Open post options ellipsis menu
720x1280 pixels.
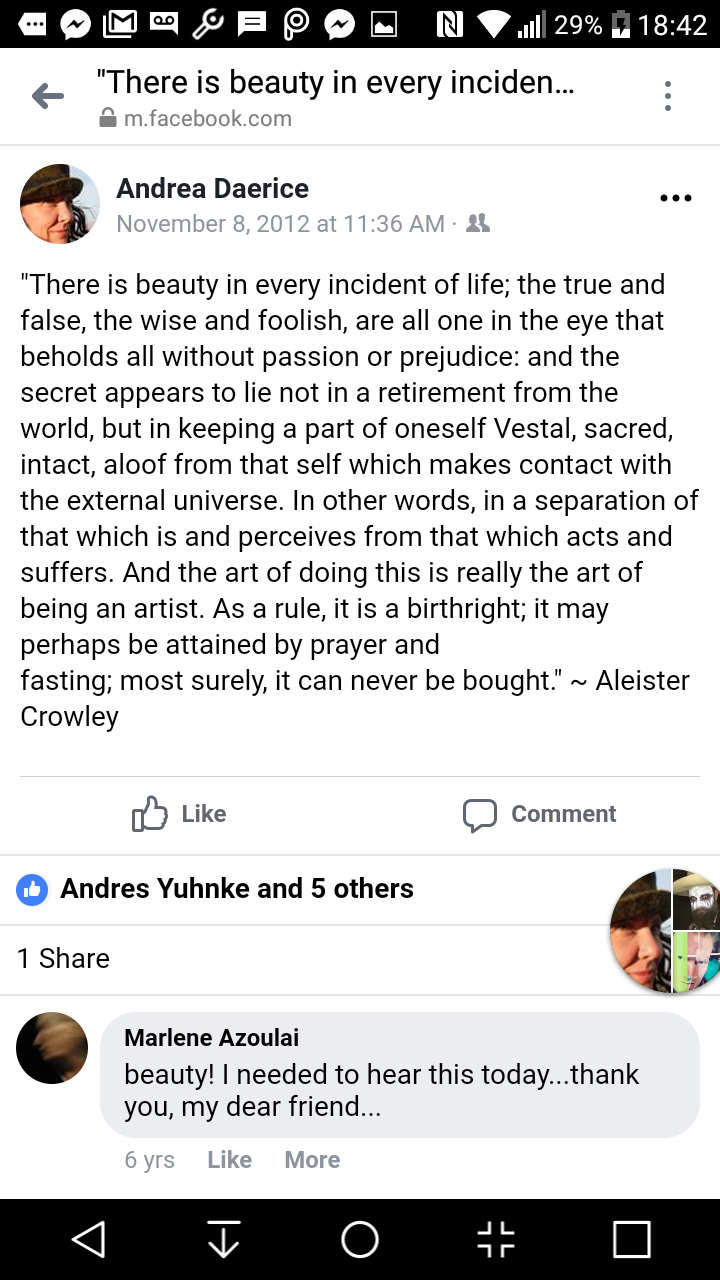676,198
